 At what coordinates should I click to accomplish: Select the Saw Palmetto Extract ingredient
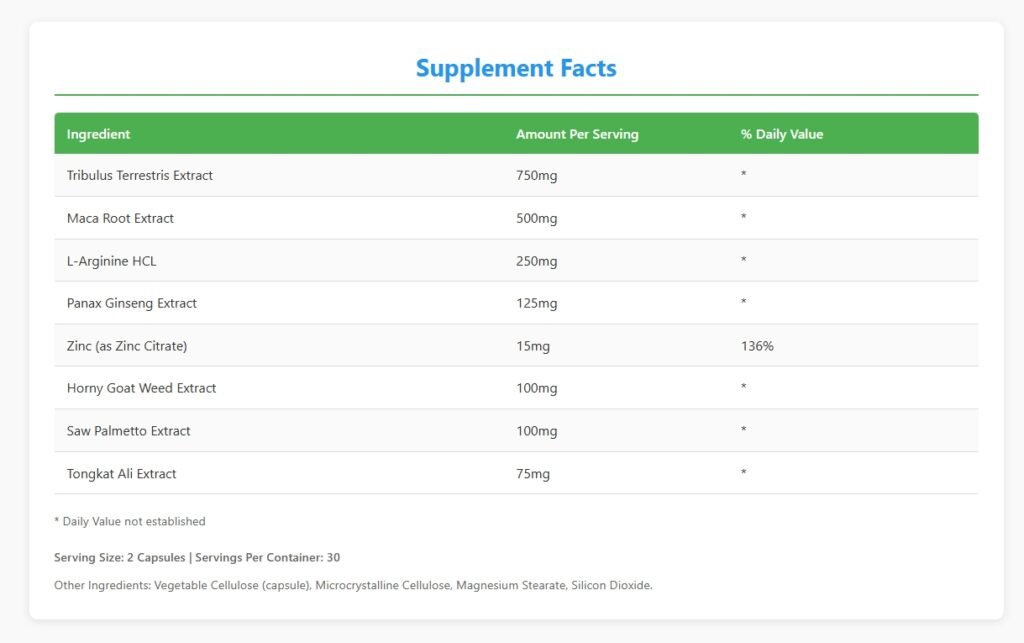[x=128, y=431]
